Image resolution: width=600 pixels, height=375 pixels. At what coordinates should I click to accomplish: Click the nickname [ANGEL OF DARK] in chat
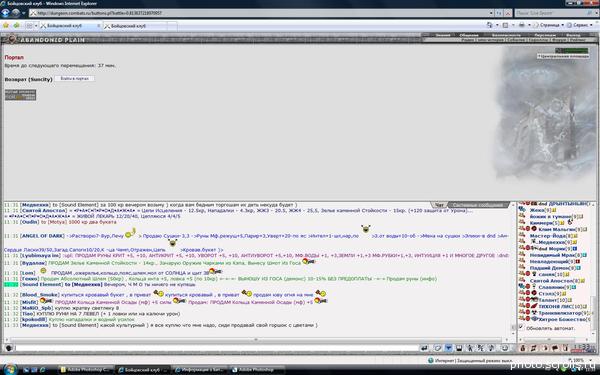42,236
